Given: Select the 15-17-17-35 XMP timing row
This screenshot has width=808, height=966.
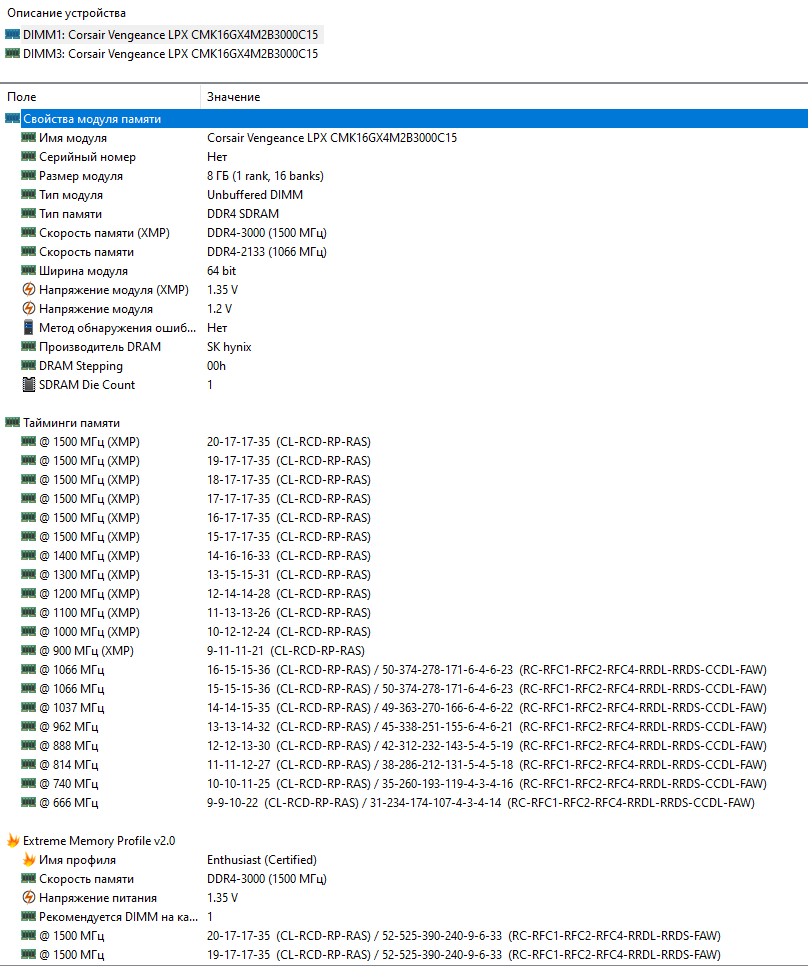Looking at the screenshot, I should point(404,537).
